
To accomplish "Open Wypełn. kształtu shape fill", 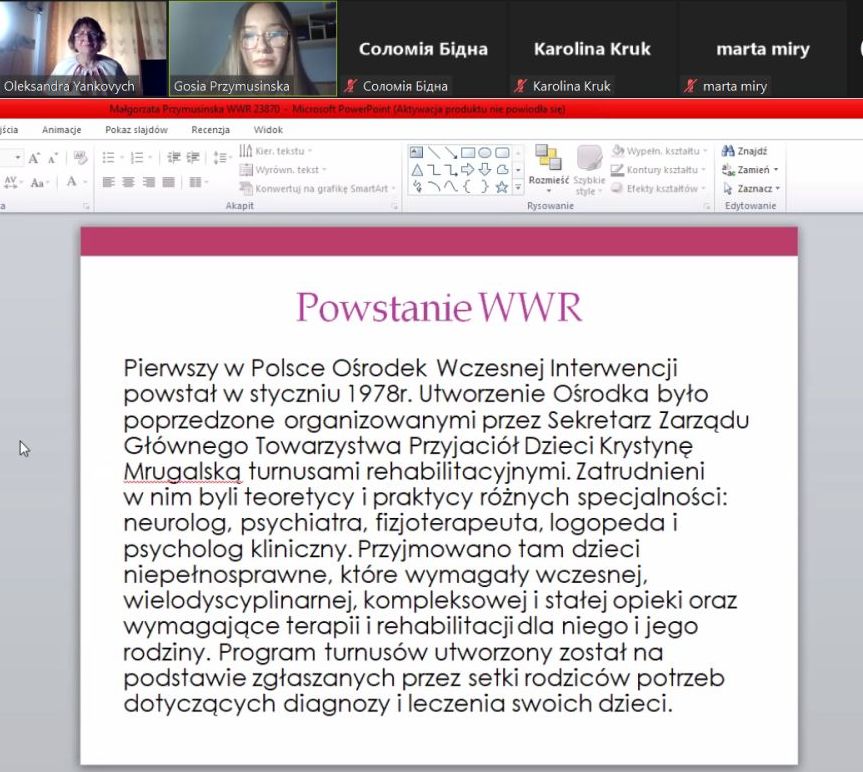I will (x=659, y=151).
